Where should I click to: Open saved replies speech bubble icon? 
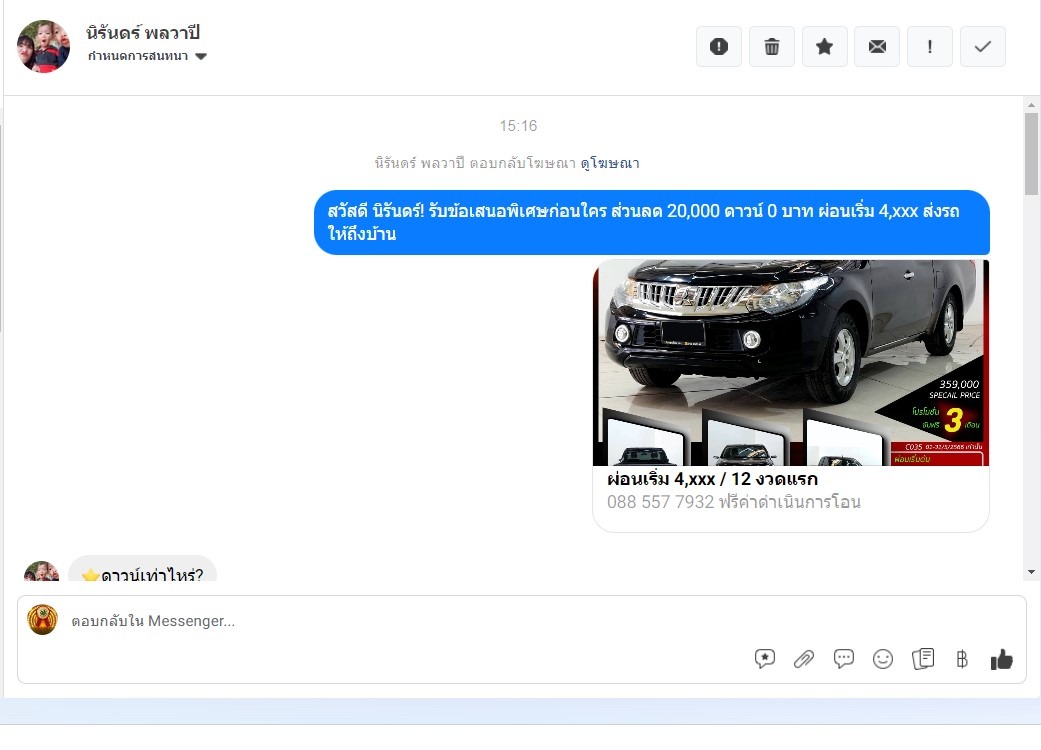point(844,659)
